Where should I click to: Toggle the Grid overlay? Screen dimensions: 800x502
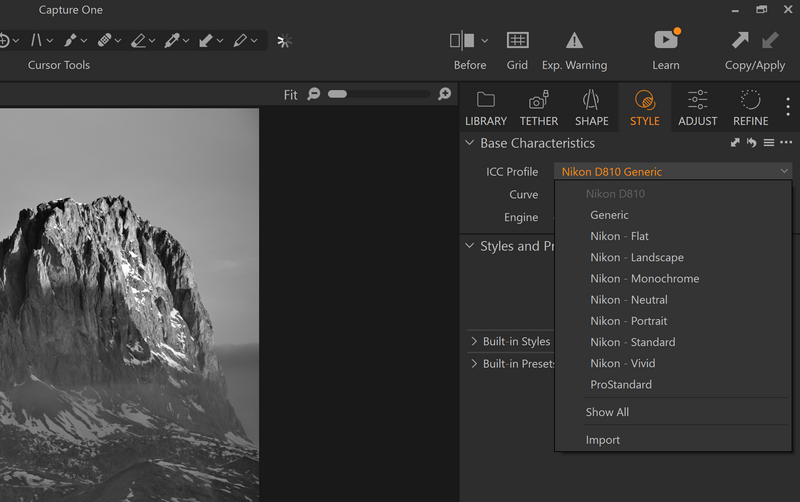517,40
